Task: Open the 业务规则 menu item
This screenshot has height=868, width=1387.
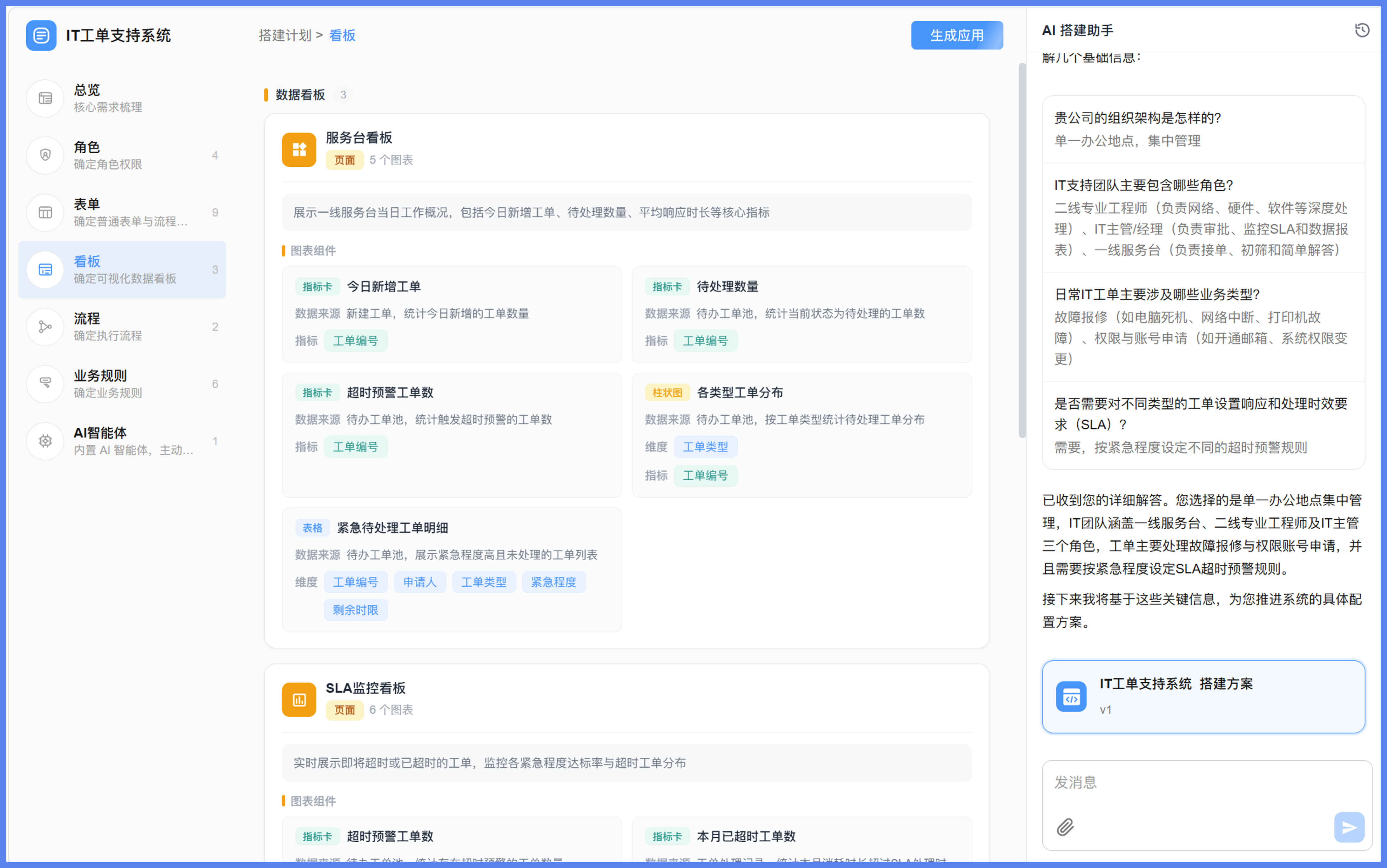Action: click(122, 384)
